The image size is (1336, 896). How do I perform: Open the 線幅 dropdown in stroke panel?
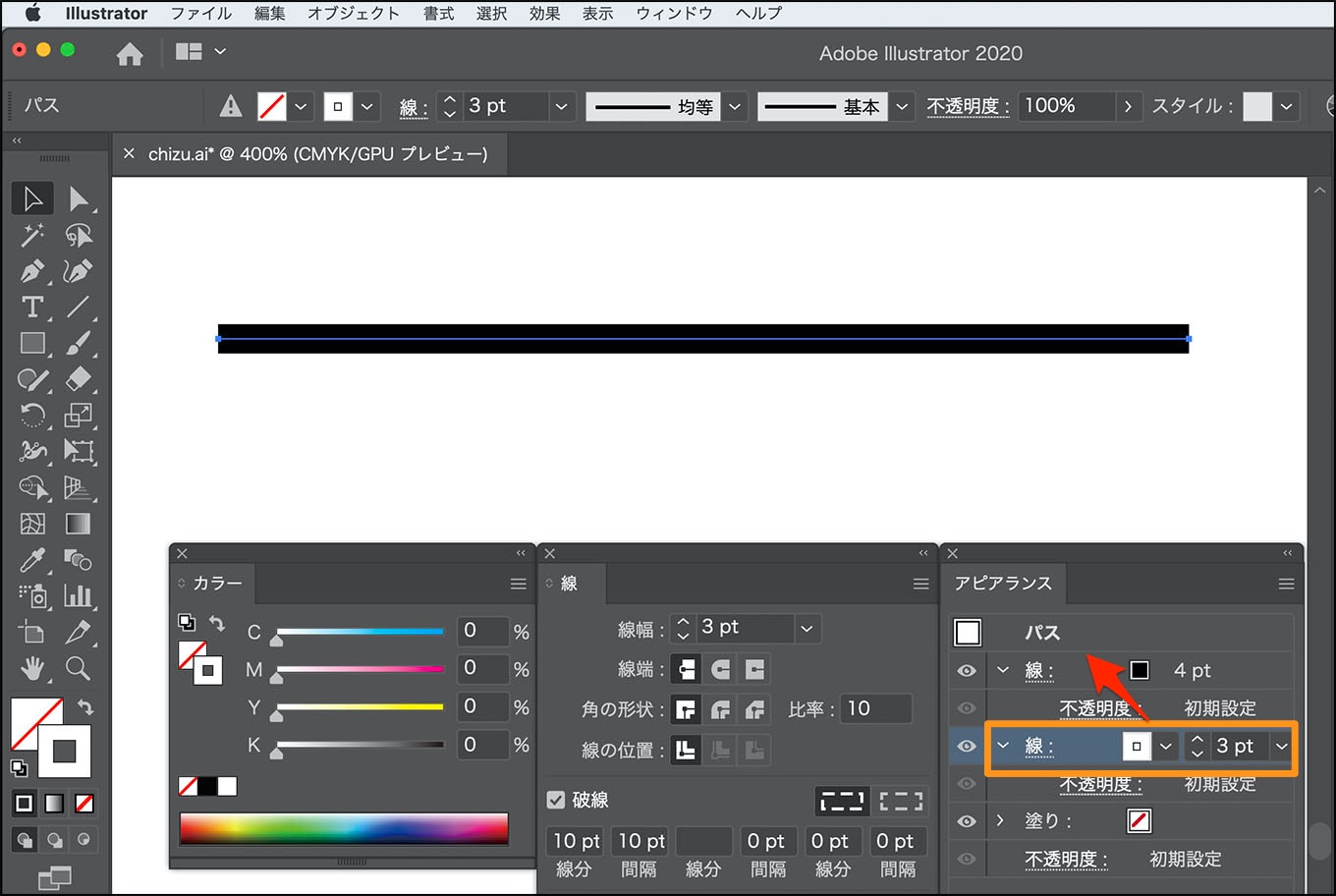pyautogui.click(x=807, y=629)
